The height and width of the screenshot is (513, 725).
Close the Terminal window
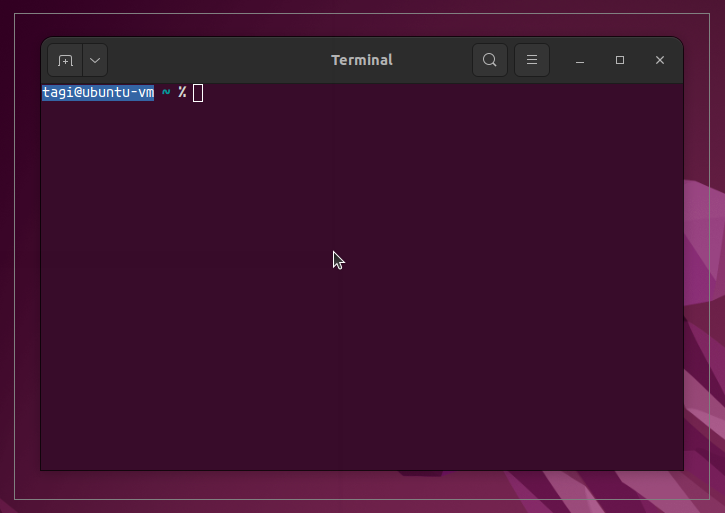click(660, 60)
